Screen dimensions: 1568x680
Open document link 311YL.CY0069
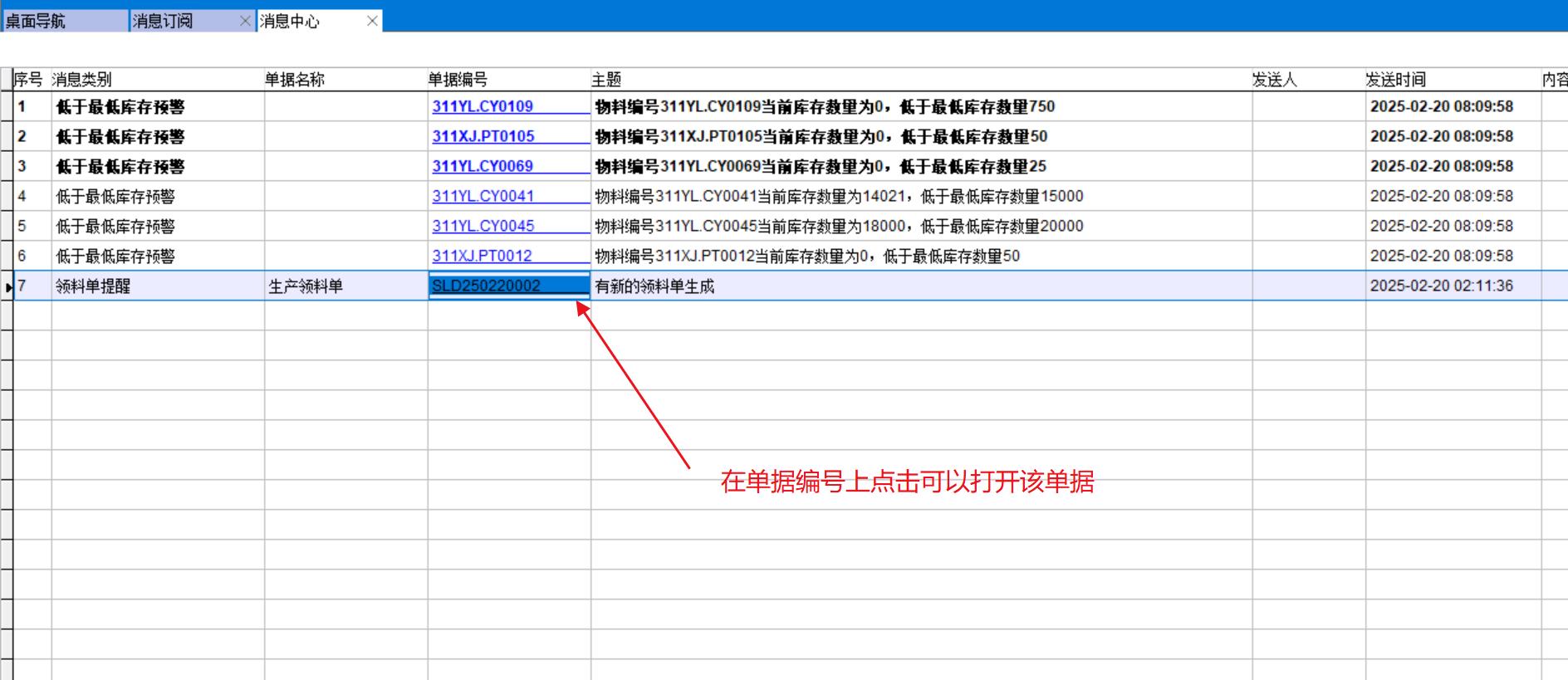pyautogui.click(x=483, y=166)
